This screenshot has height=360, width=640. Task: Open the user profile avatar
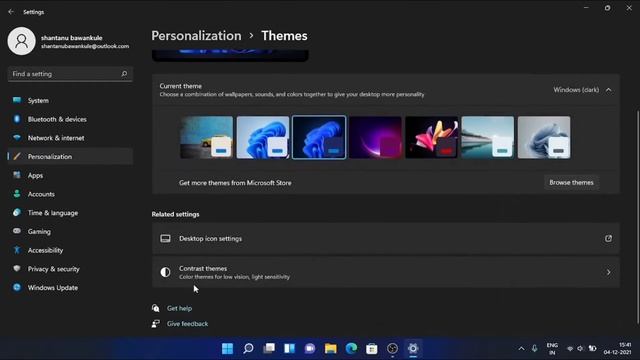click(22, 41)
